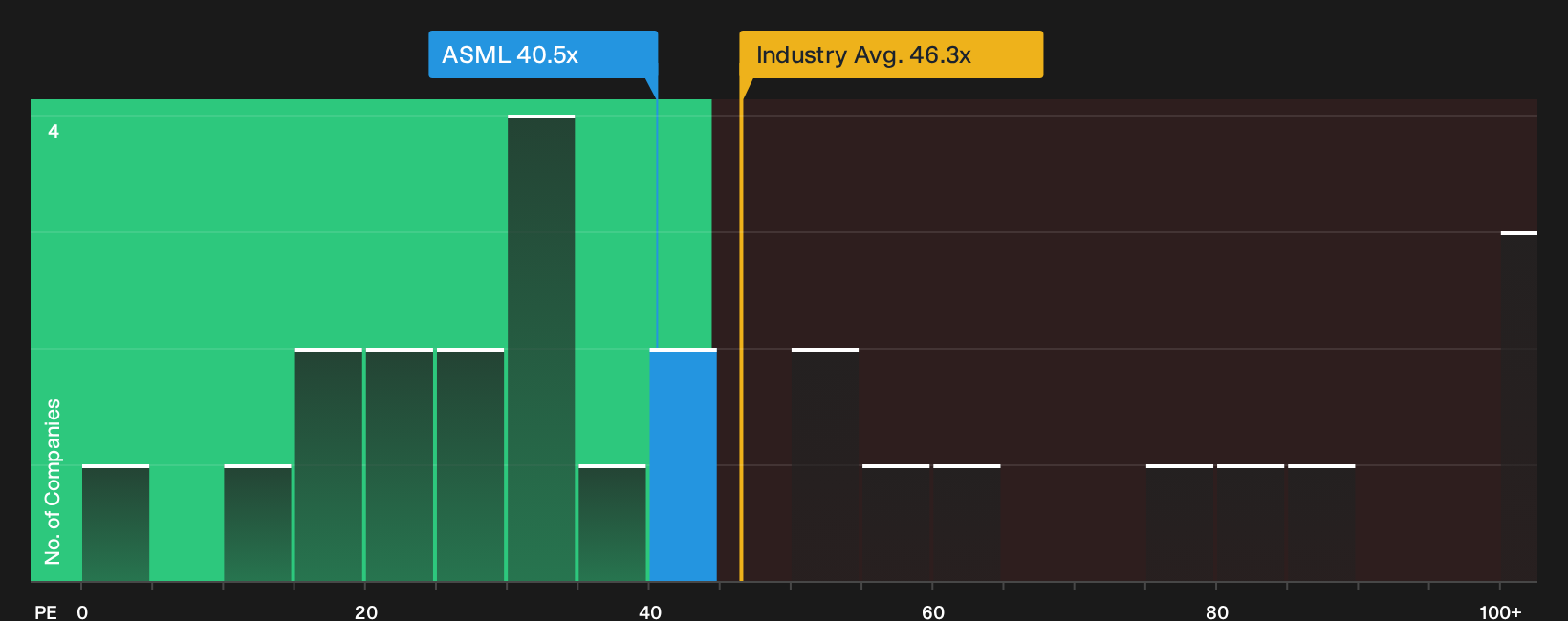The width and height of the screenshot is (1568, 621).
Task: Click the bar at PE 10-15
Action: (257, 523)
